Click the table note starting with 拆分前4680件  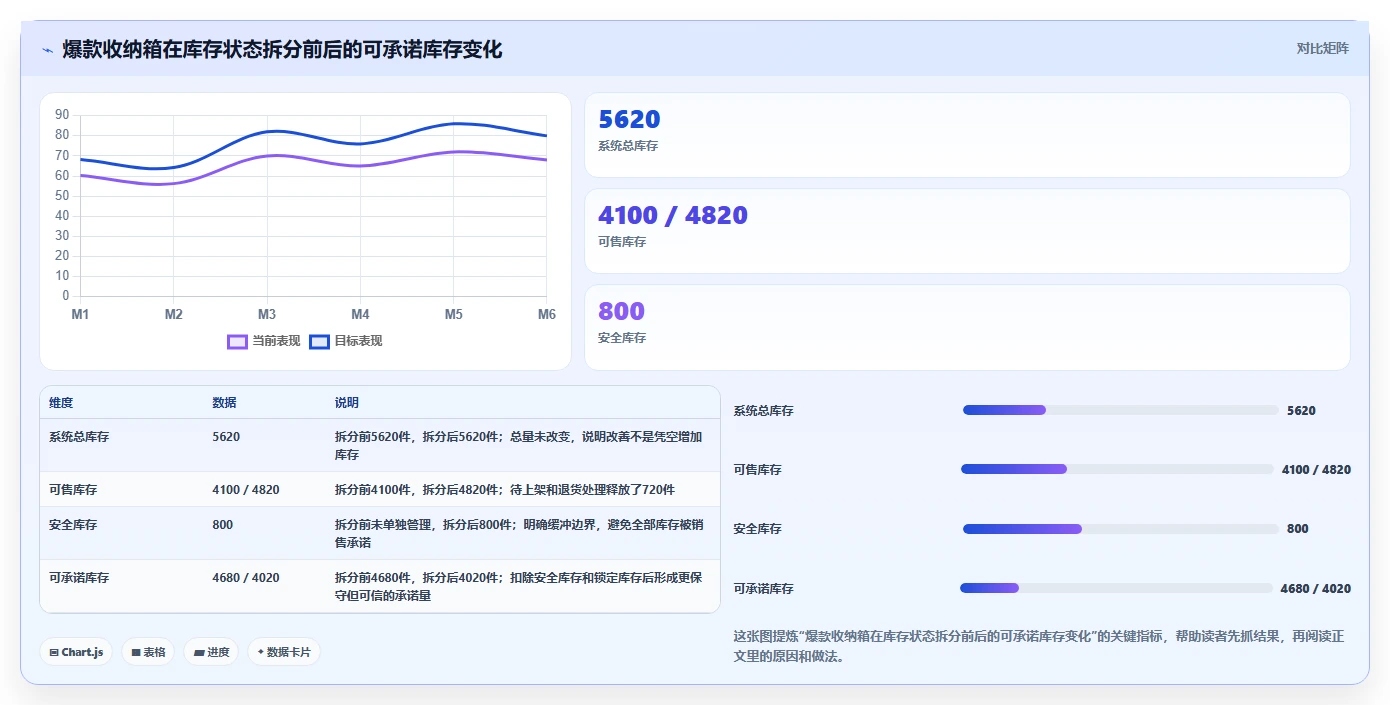tap(518, 587)
